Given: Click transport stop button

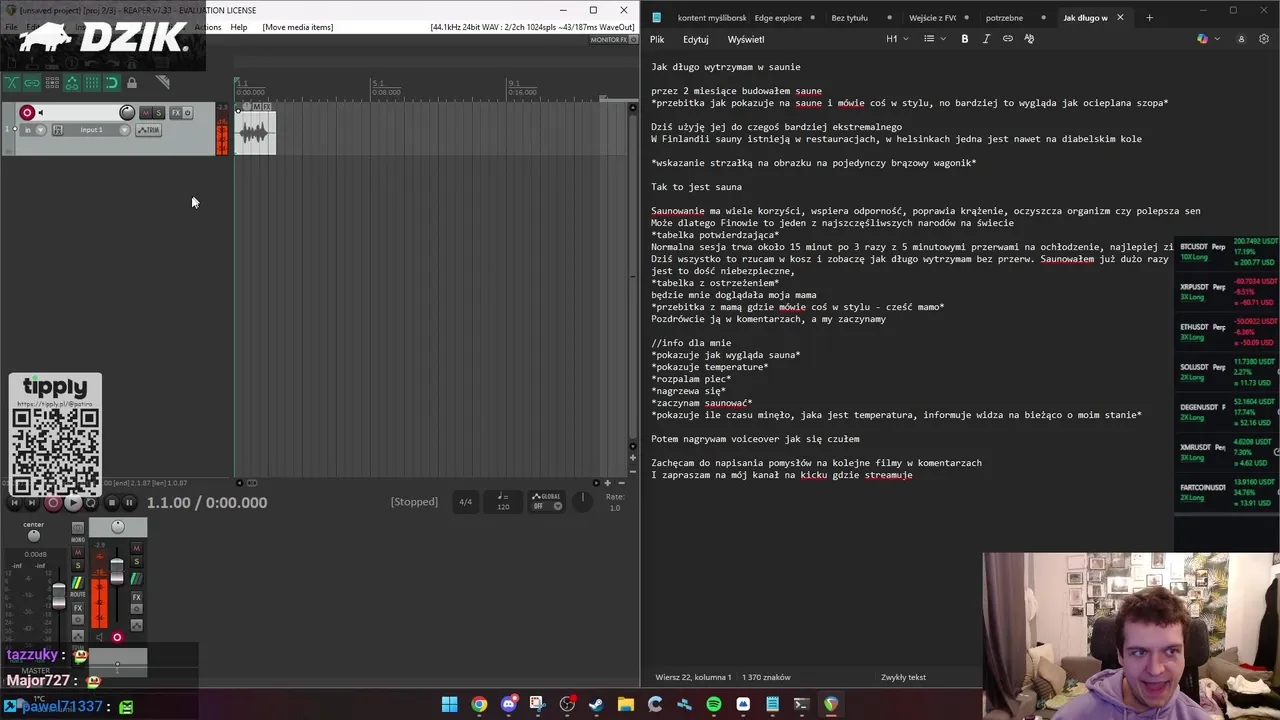Looking at the screenshot, I should point(112,503).
